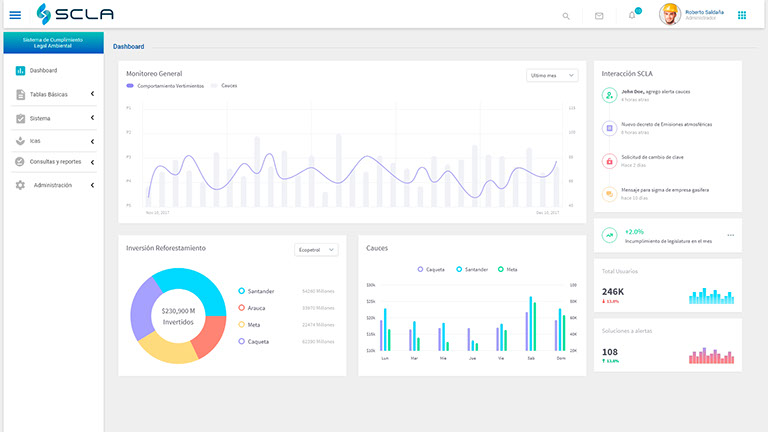768x432 pixels.
Task: Open the notifications bell icon
Action: click(x=632, y=16)
